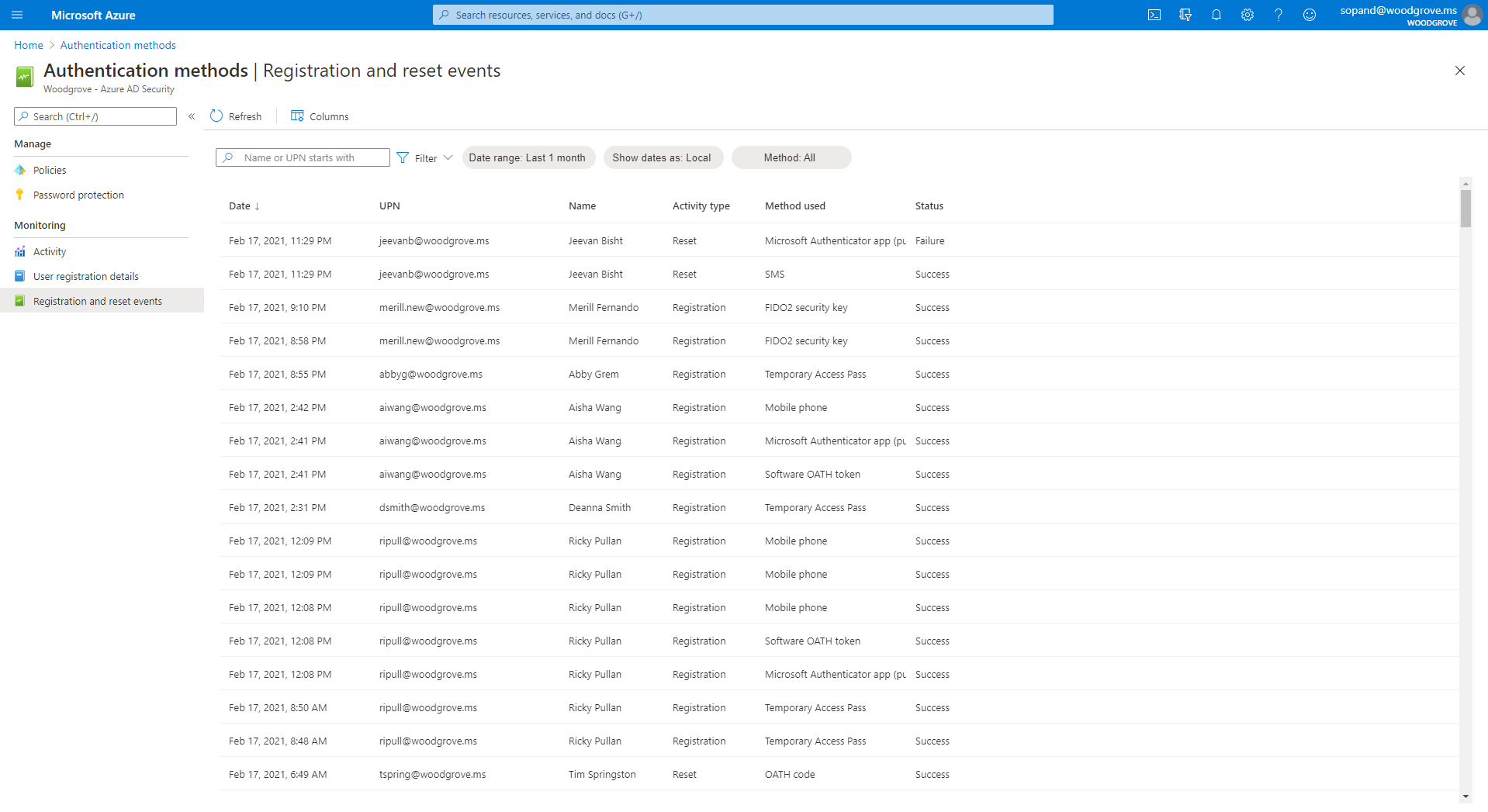This screenshot has width=1488, height=812.
Task: Open the Directory + subscription filter
Action: pyautogui.click(x=1185, y=15)
